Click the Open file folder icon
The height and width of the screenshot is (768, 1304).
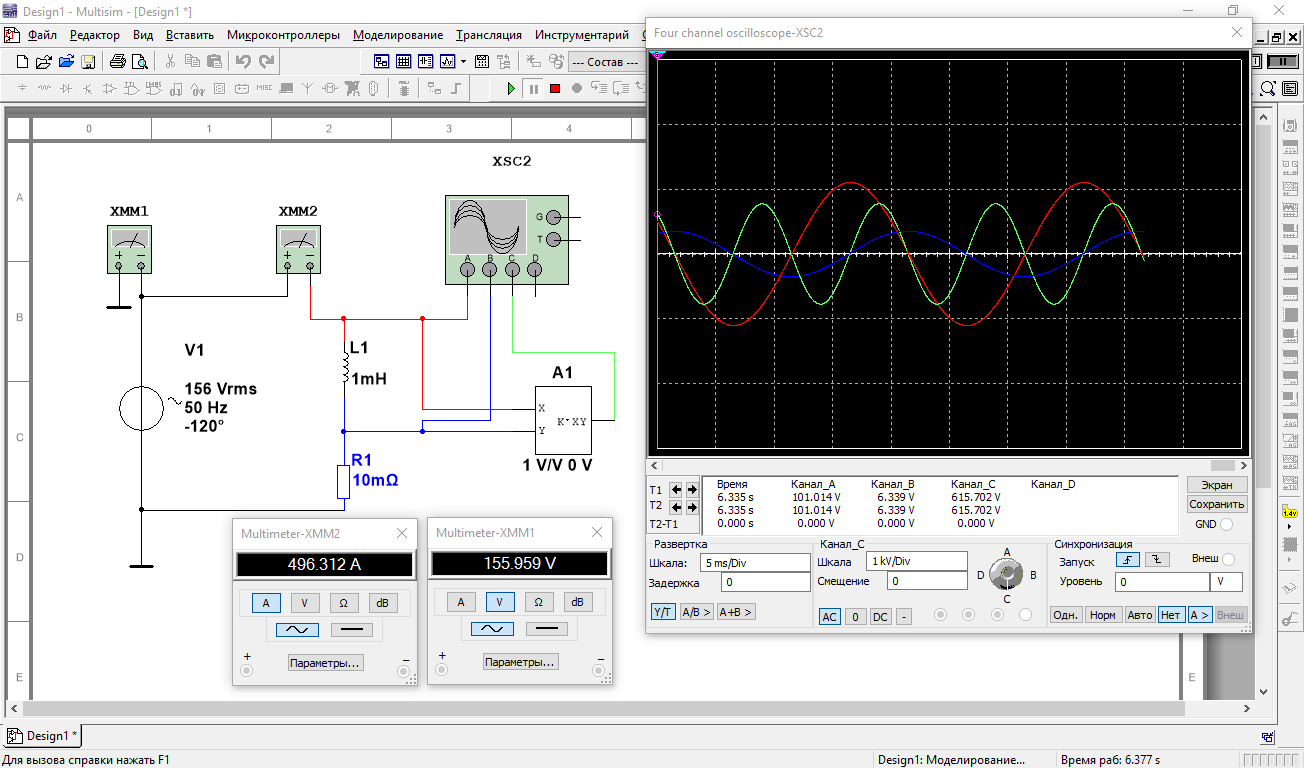click(44, 62)
